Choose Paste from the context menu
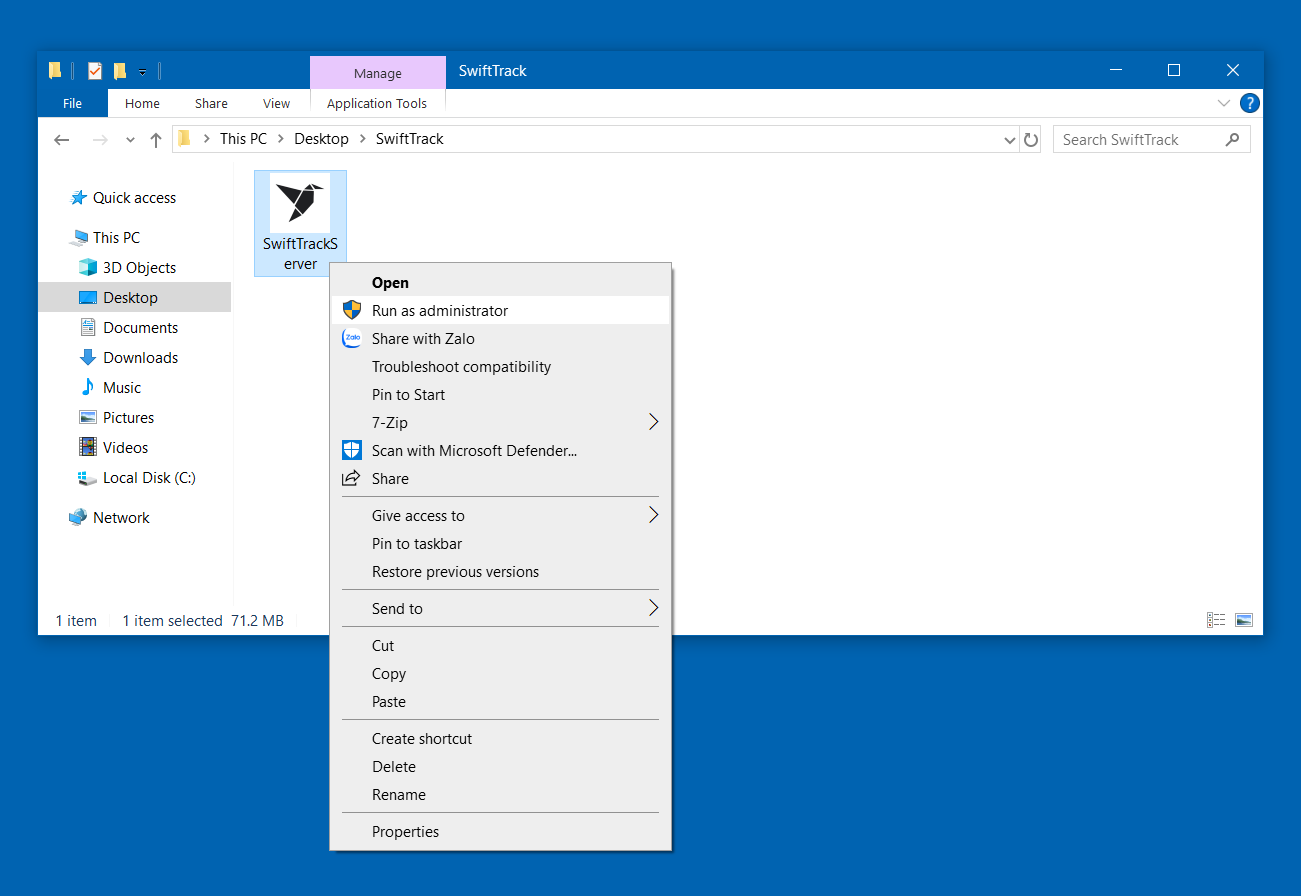The width and height of the screenshot is (1301, 896). (500, 702)
